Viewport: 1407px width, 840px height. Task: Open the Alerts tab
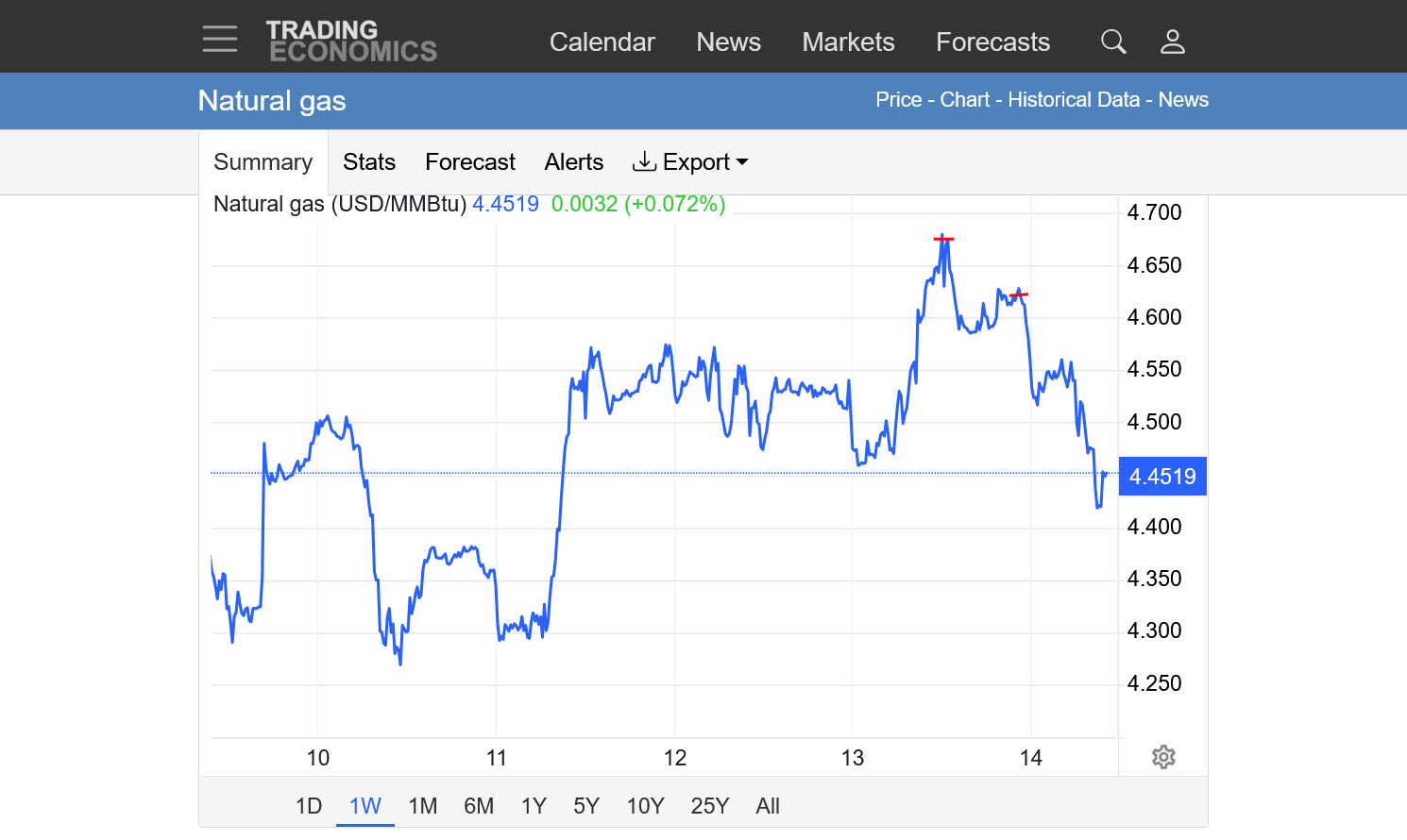click(573, 162)
